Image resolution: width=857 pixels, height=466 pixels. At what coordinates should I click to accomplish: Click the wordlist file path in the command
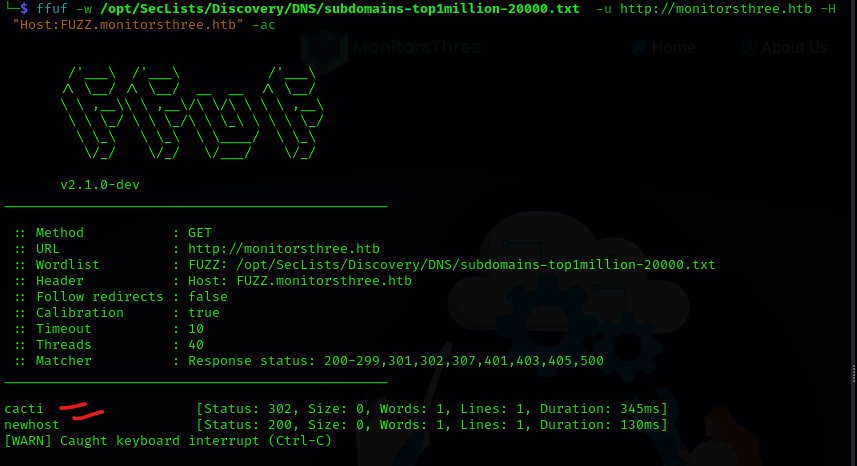(x=339, y=8)
